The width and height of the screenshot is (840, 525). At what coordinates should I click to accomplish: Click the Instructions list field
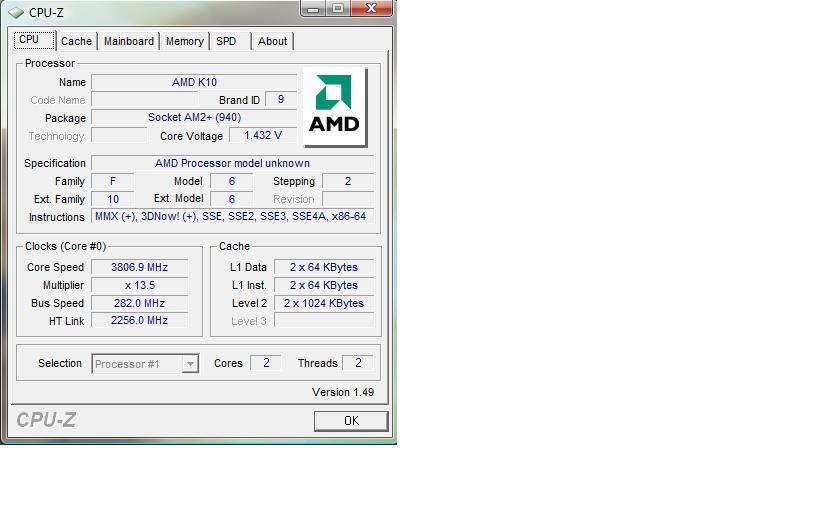pos(232,216)
